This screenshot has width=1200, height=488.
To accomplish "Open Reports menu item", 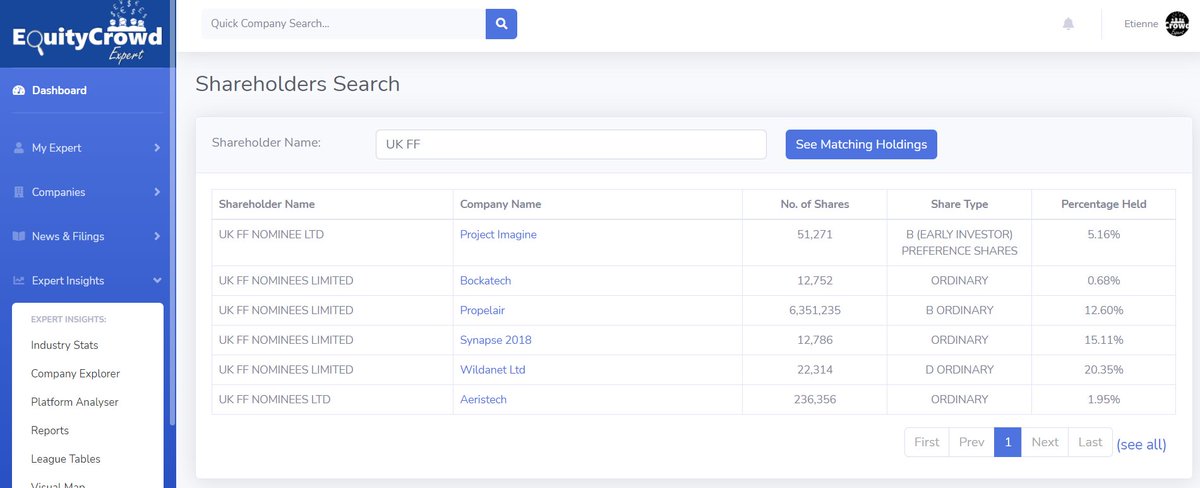I will pos(50,431).
